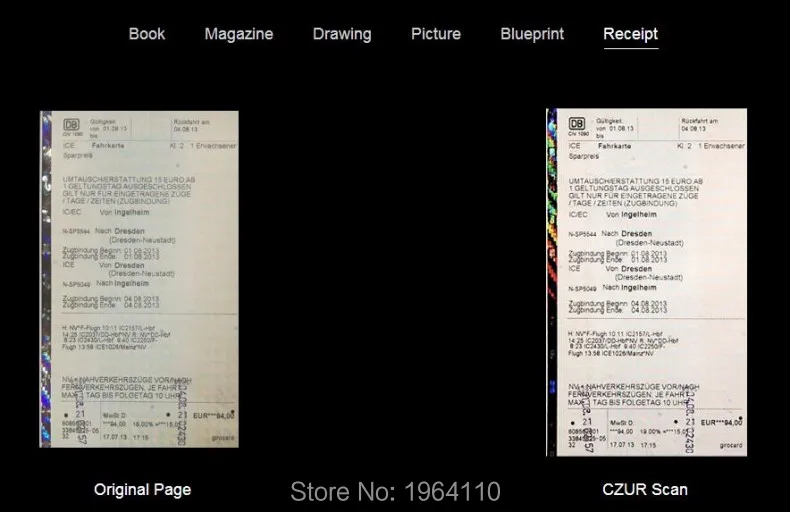
Task: Click the 'Original Page' caption
Action: (142, 489)
